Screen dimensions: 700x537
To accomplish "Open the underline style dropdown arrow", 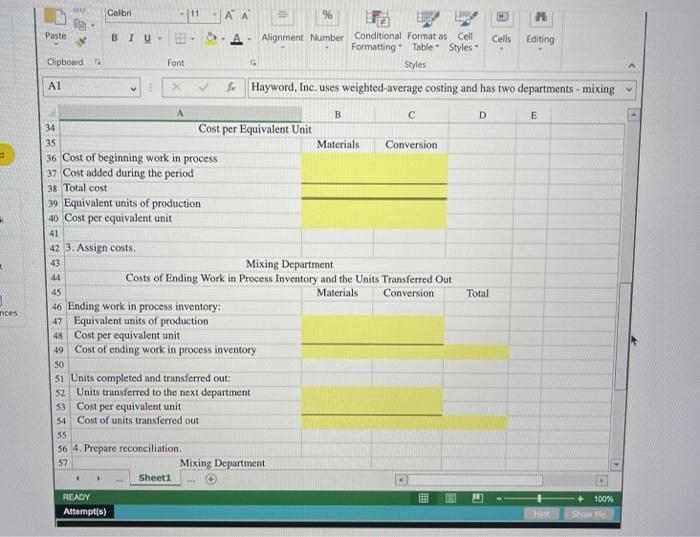I will point(159,39).
